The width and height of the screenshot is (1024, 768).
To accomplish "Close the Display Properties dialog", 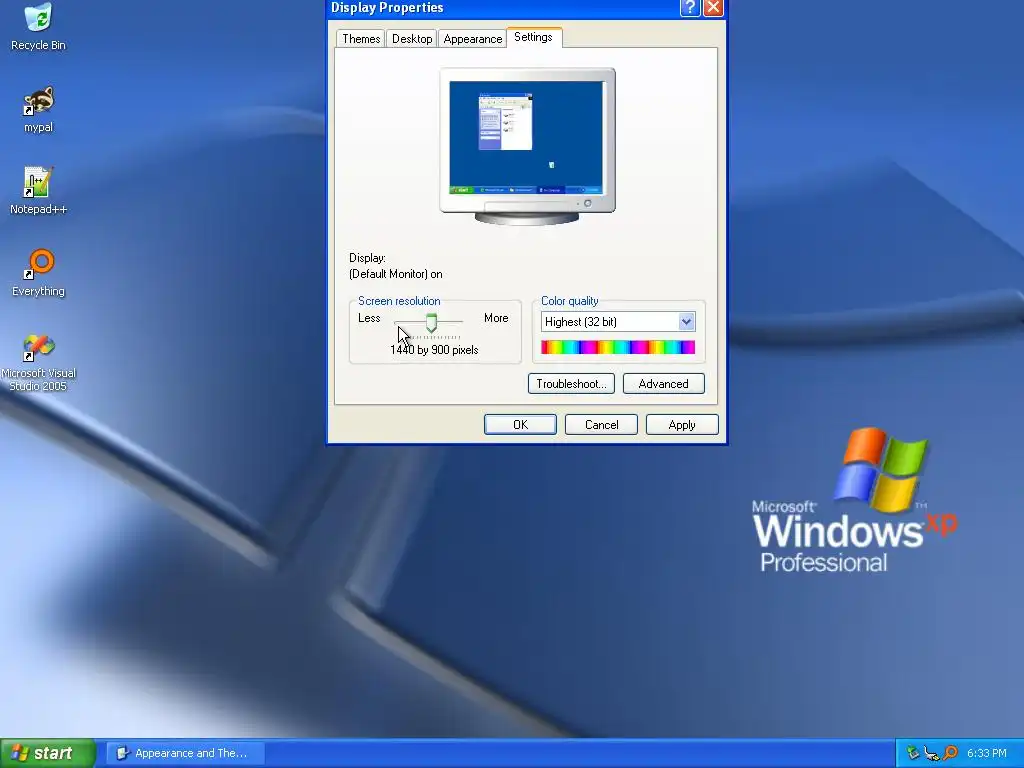I will coord(713,8).
